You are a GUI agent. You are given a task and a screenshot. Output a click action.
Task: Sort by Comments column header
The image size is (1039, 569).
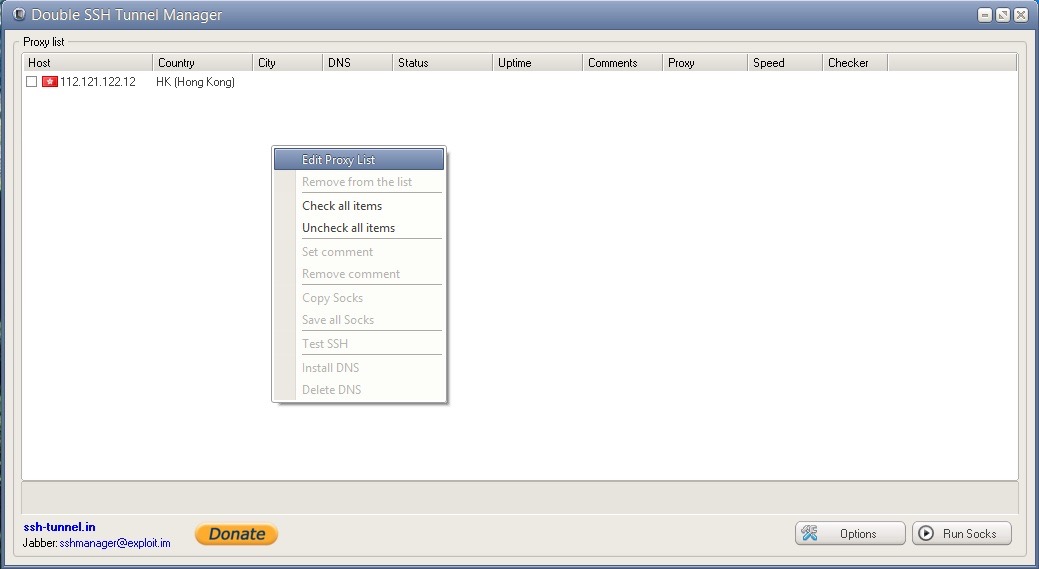pyautogui.click(x=622, y=62)
